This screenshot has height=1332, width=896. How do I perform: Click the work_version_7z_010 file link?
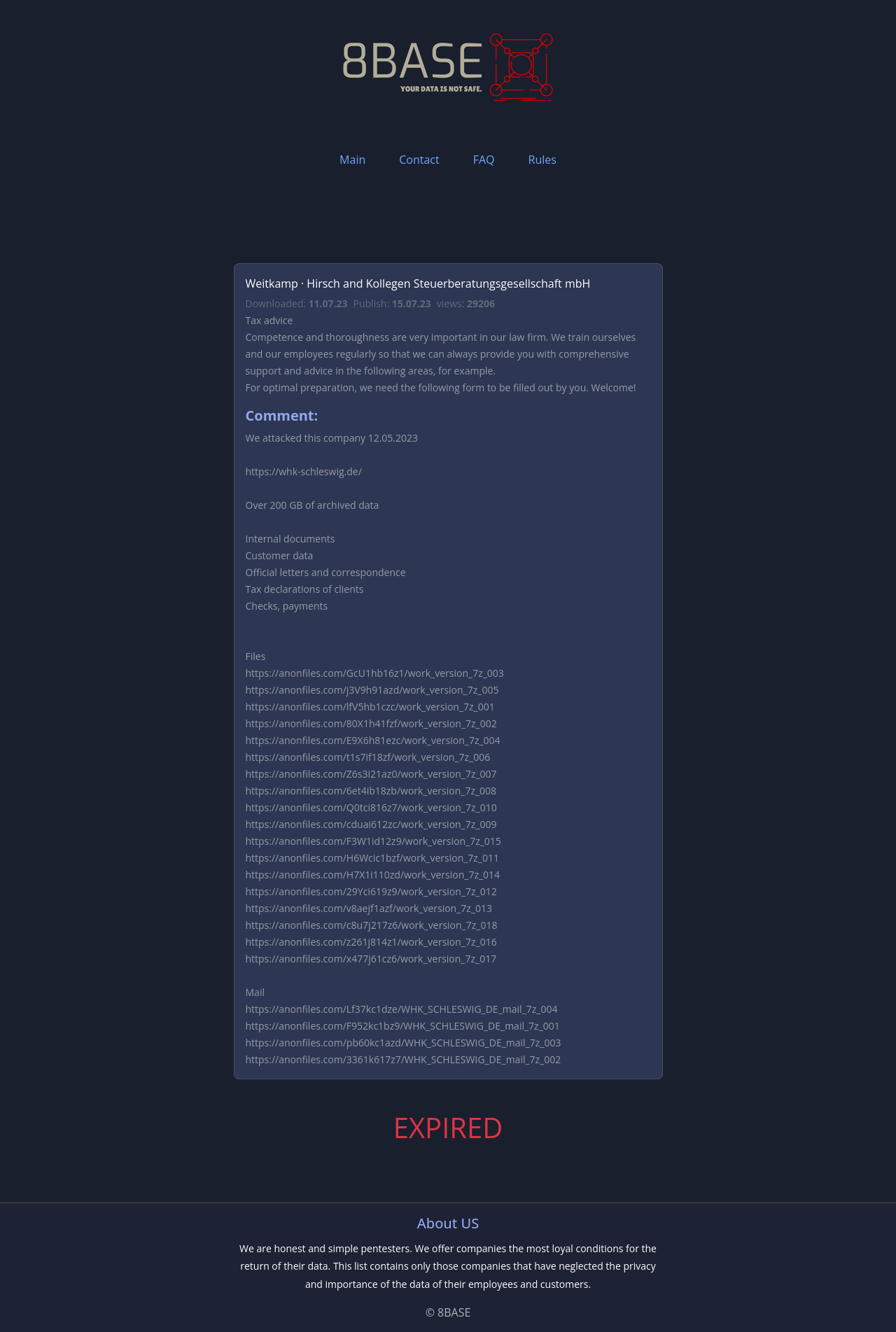click(x=370, y=808)
